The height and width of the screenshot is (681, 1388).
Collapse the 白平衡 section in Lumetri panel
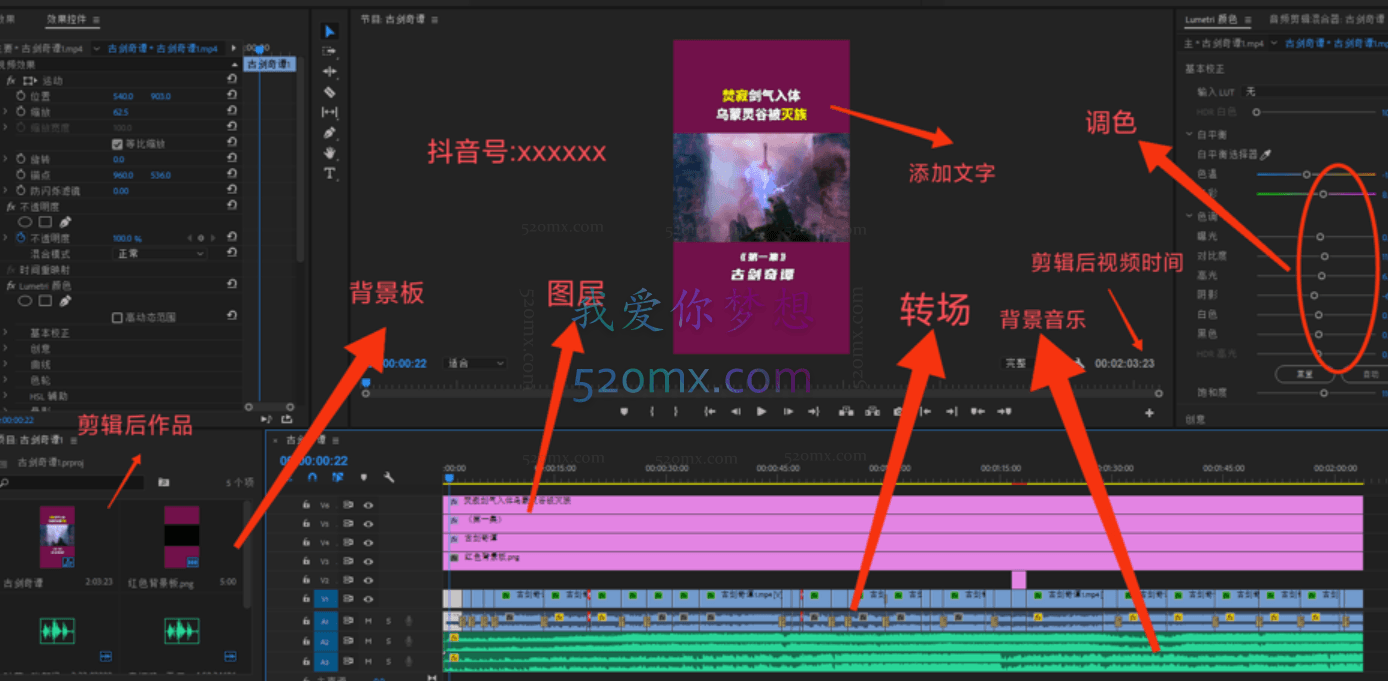(1187, 134)
